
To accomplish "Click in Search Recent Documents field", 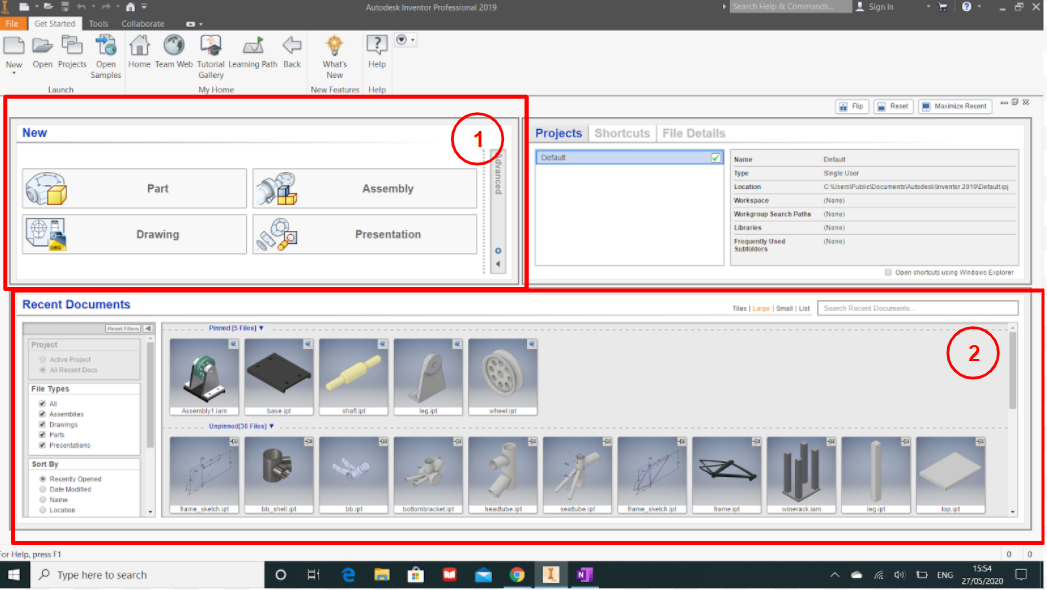I will [x=917, y=308].
